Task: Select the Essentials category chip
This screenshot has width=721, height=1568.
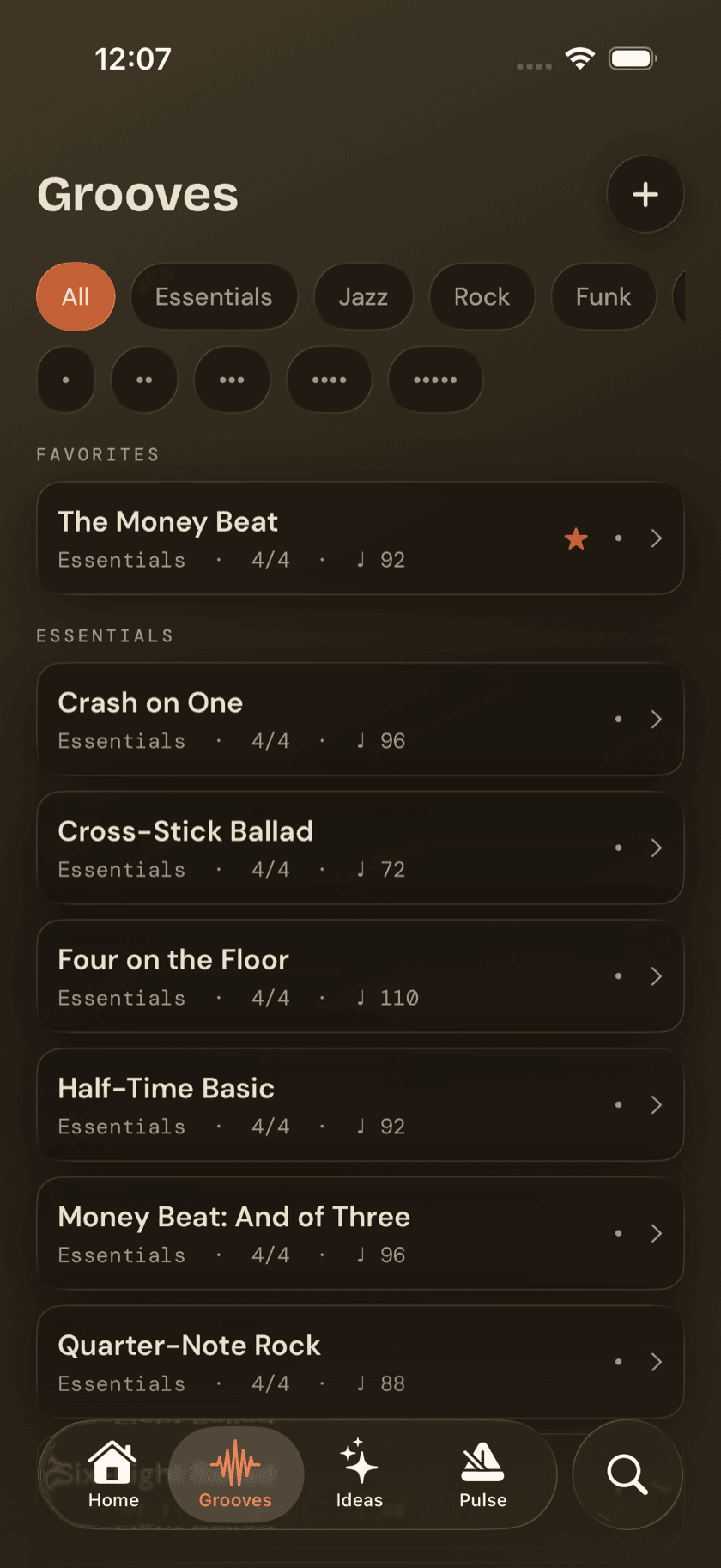Action: coord(214,296)
